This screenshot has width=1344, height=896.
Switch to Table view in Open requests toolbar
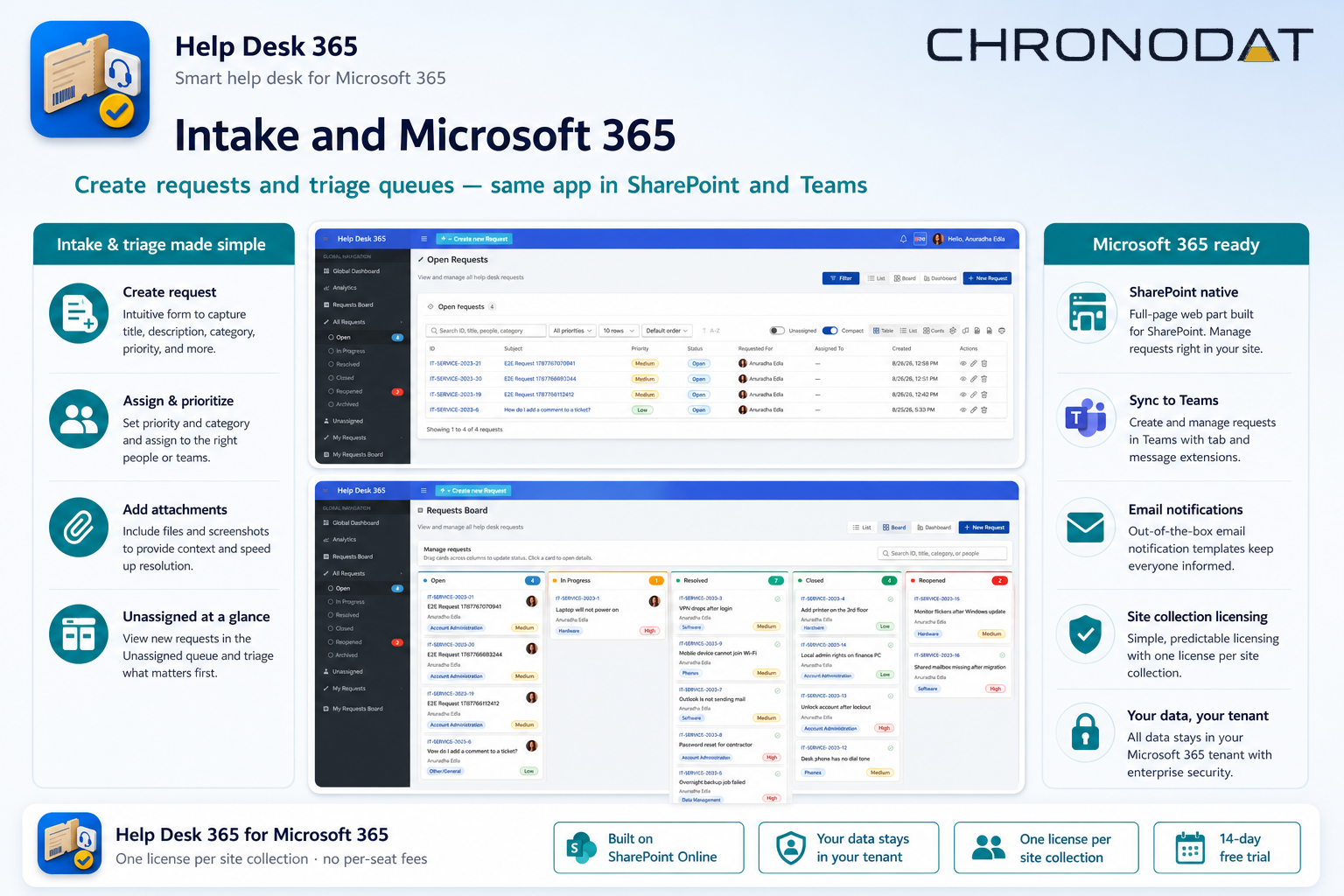point(884,331)
